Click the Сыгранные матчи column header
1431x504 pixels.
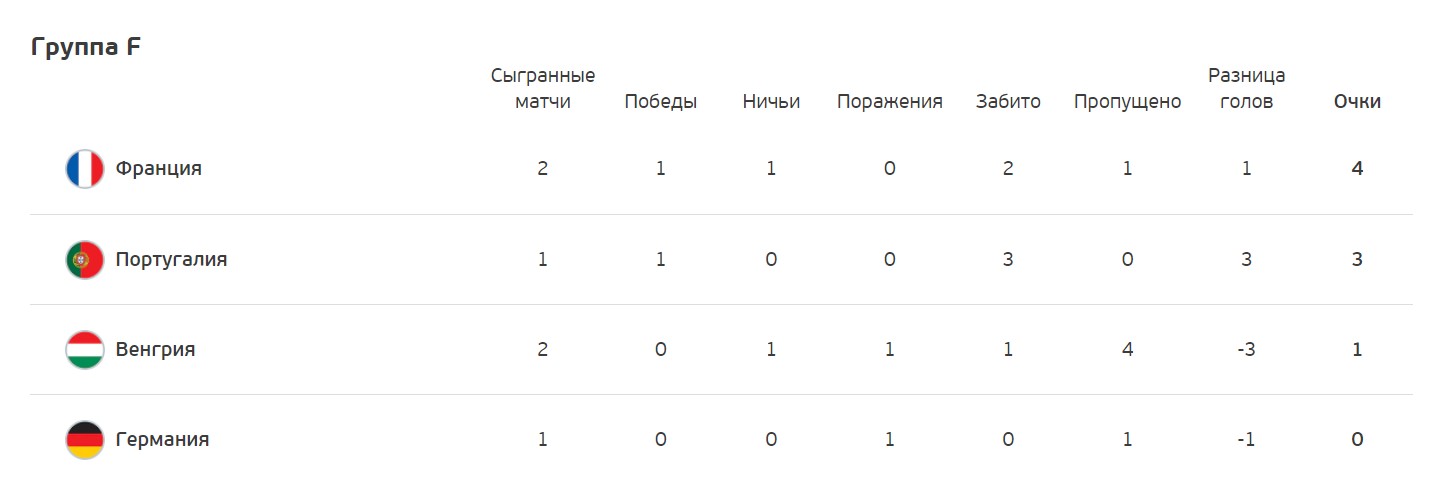pyautogui.click(x=543, y=89)
